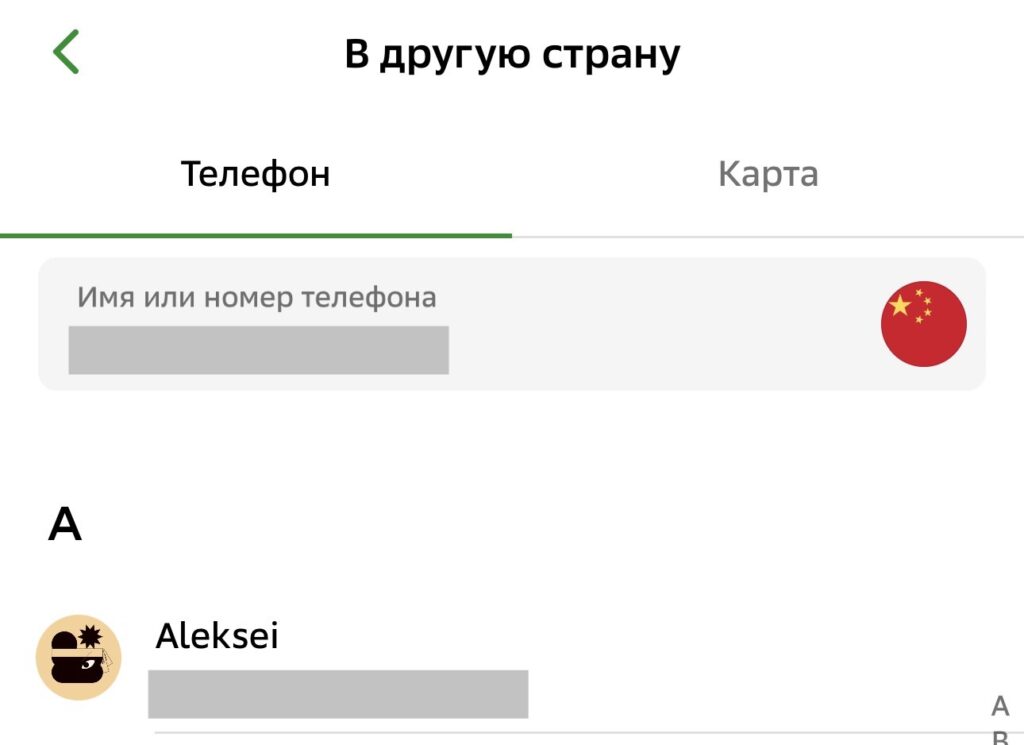Image resolution: width=1024 pixels, height=745 pixels.
Task: Click the grey underline beneath Карта
Action: tap(768, 237)
